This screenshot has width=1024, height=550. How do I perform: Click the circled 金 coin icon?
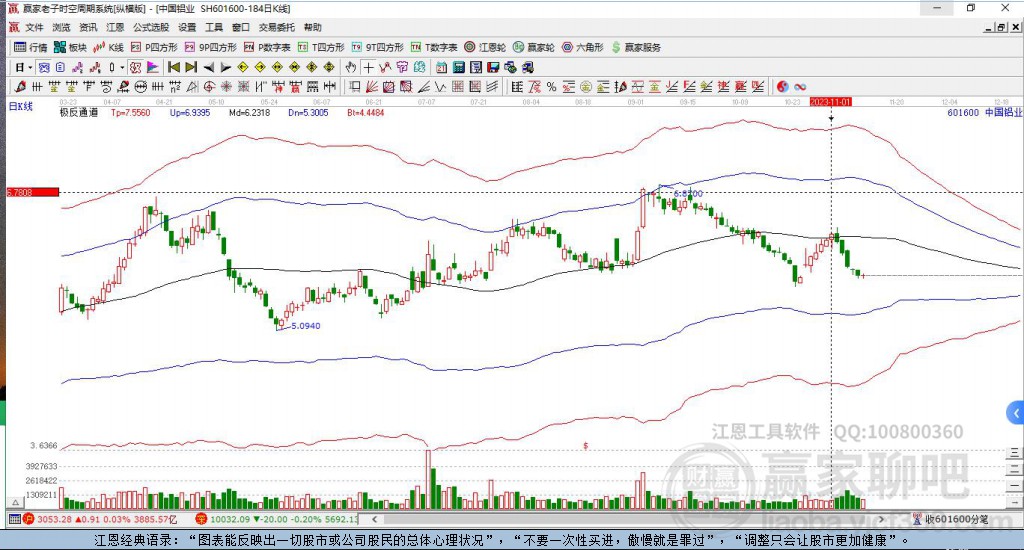[x=586, y=86]
